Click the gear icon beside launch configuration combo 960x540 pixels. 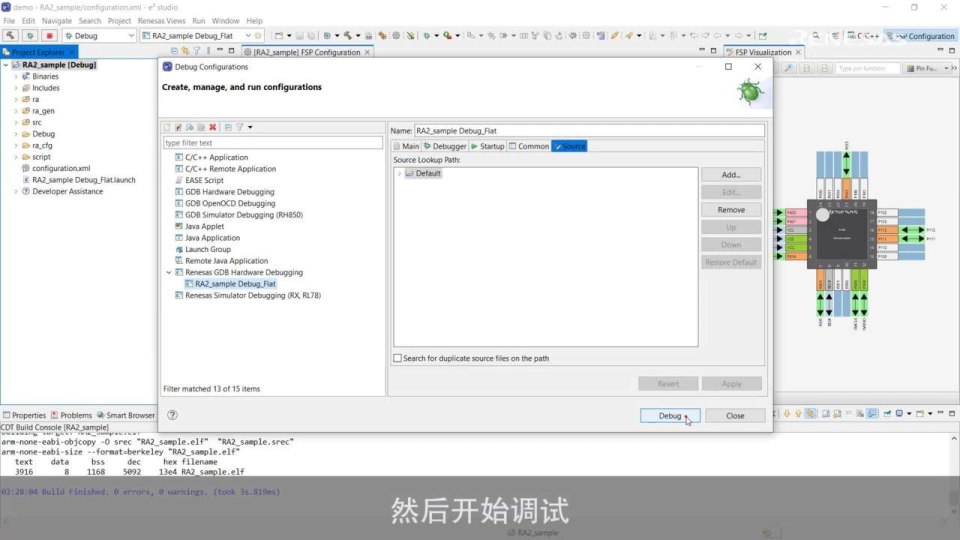click(258, 36)
